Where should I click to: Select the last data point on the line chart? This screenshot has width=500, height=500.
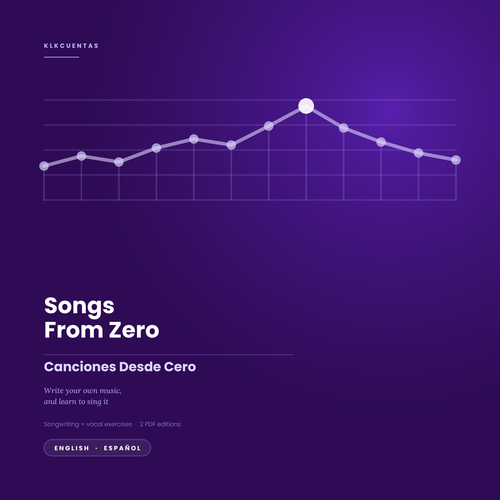coord(456,160)
